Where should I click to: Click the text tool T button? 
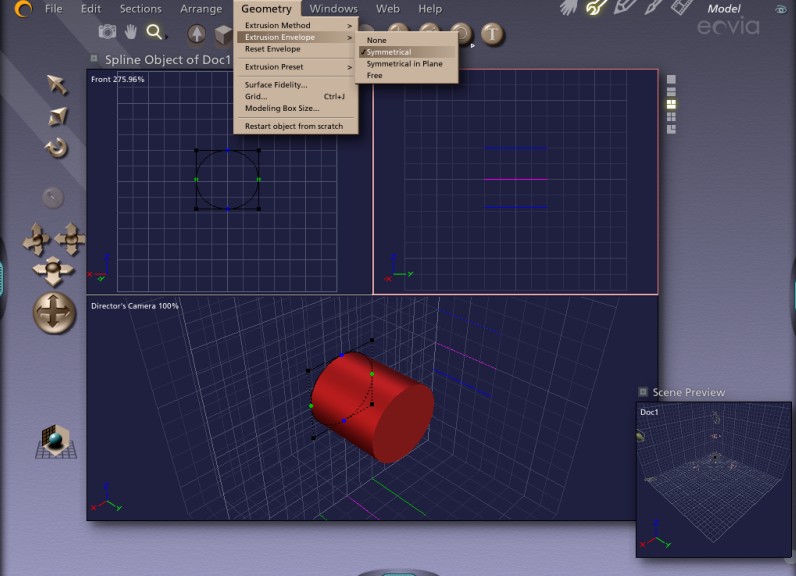[x=491, y=34]
